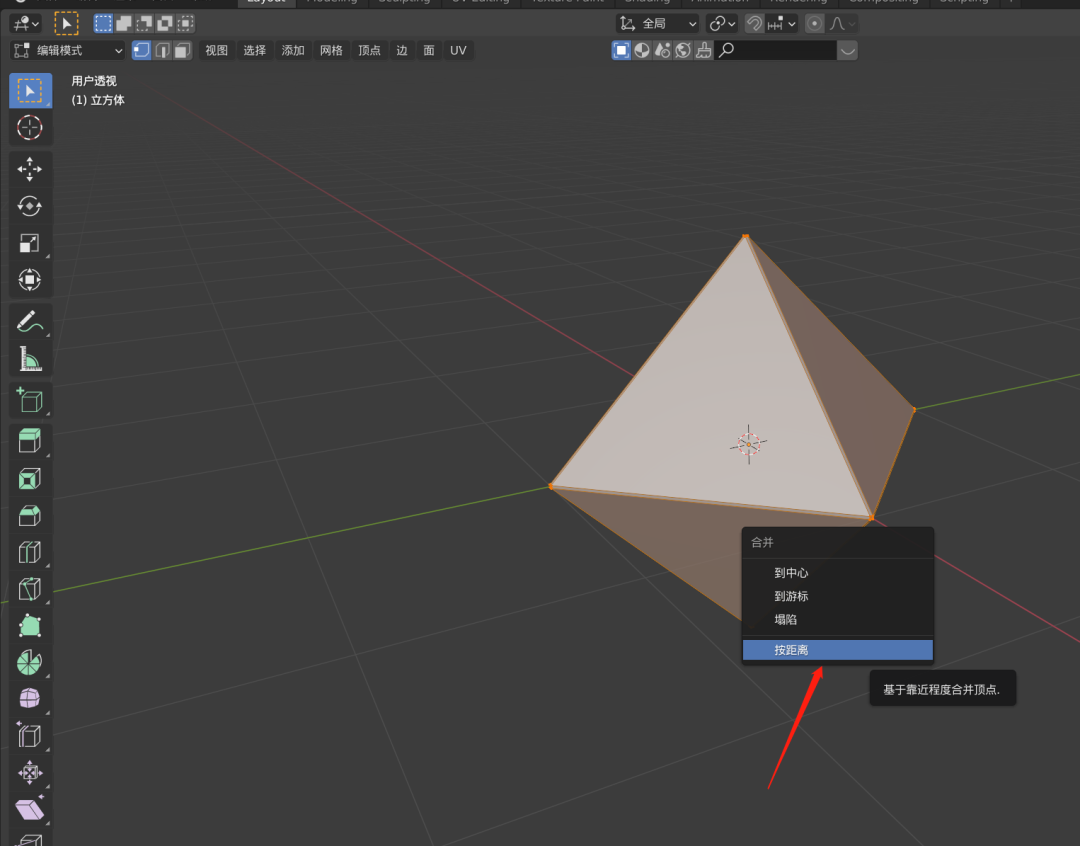Screen dimensions: 1080x846
Task: Open the 面 menu
Action: (429, 50)
